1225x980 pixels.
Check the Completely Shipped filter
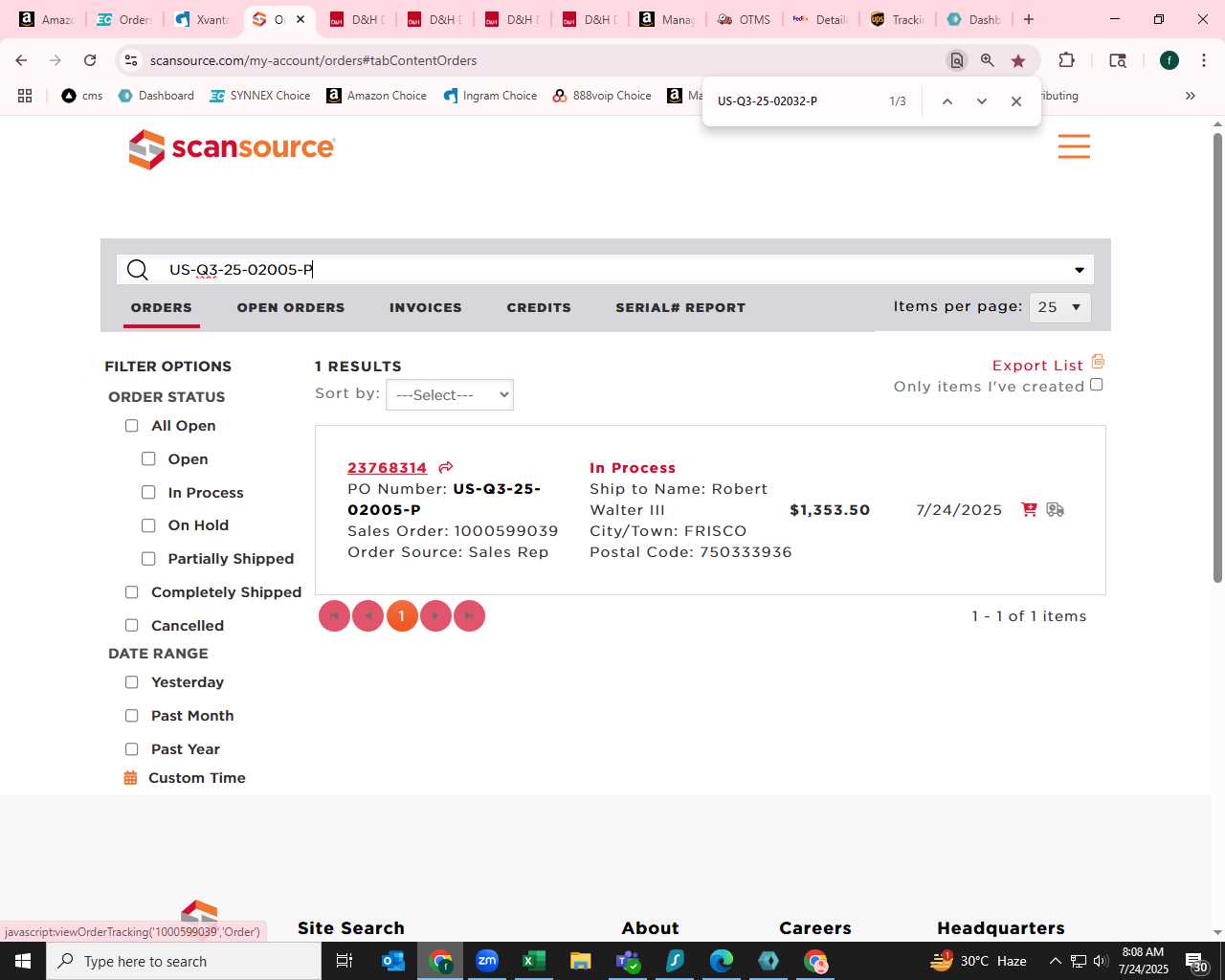[x=132, y=592]
